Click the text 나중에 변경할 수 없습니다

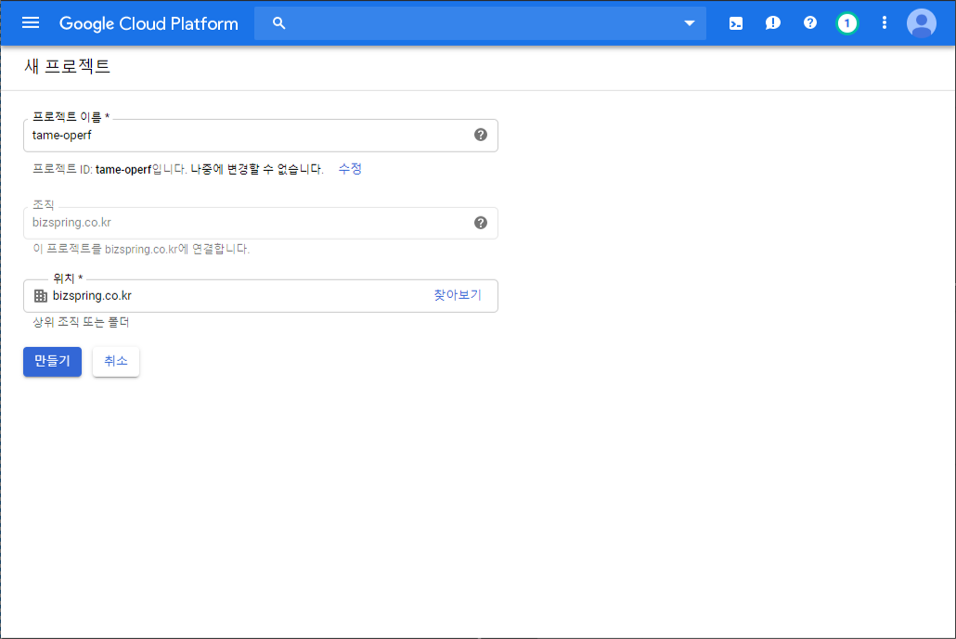coord(257,169)
